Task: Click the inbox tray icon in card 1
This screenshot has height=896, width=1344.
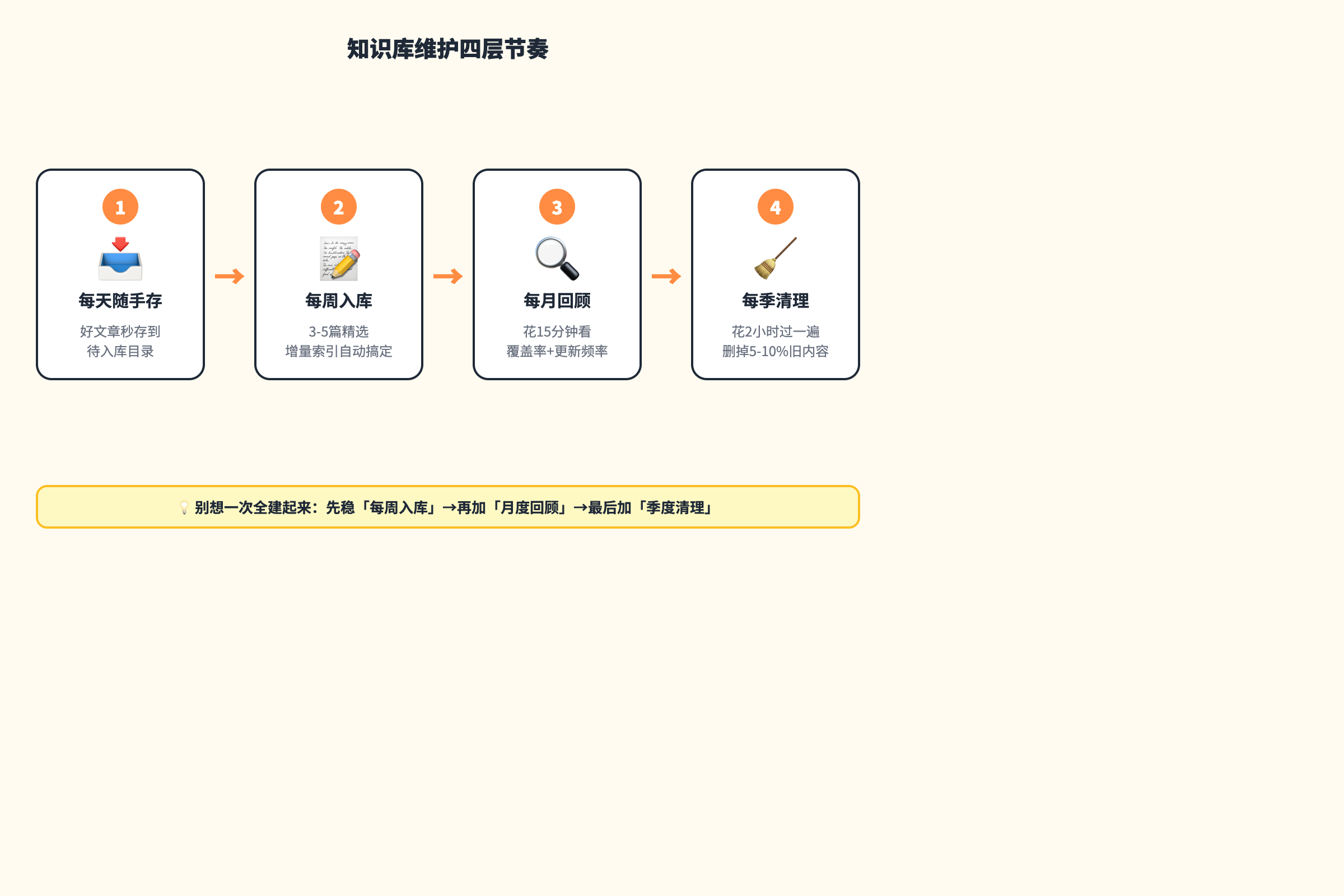Action: click(120, 258)
